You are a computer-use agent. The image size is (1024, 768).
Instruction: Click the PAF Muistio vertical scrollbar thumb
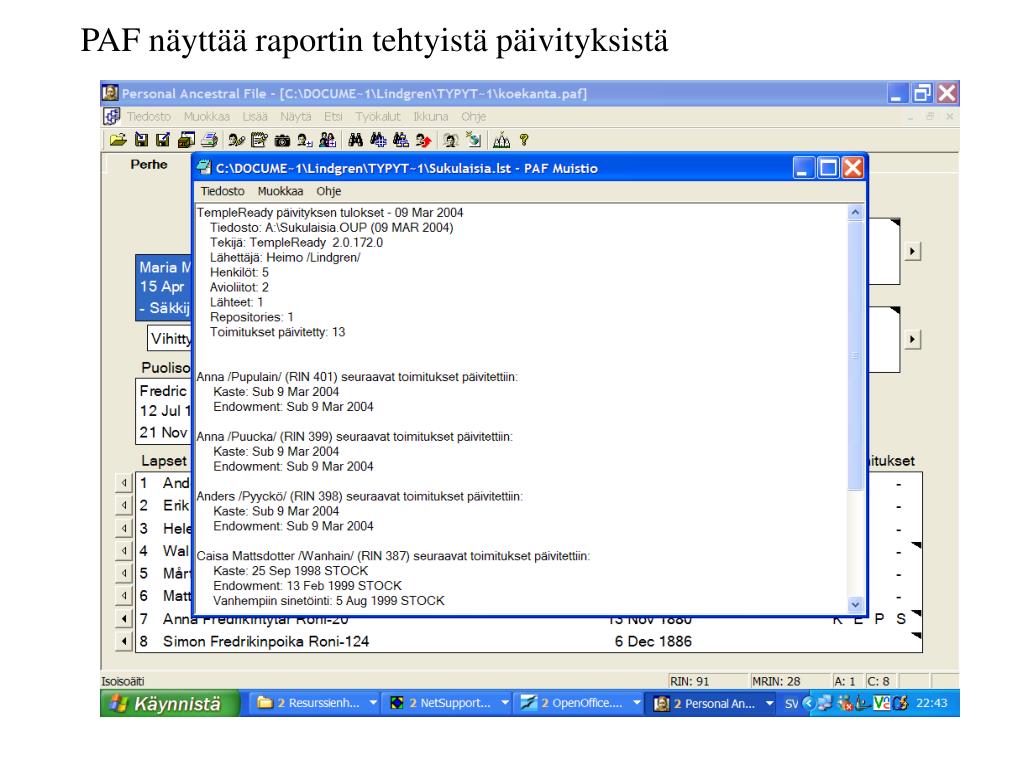[855, 355]
